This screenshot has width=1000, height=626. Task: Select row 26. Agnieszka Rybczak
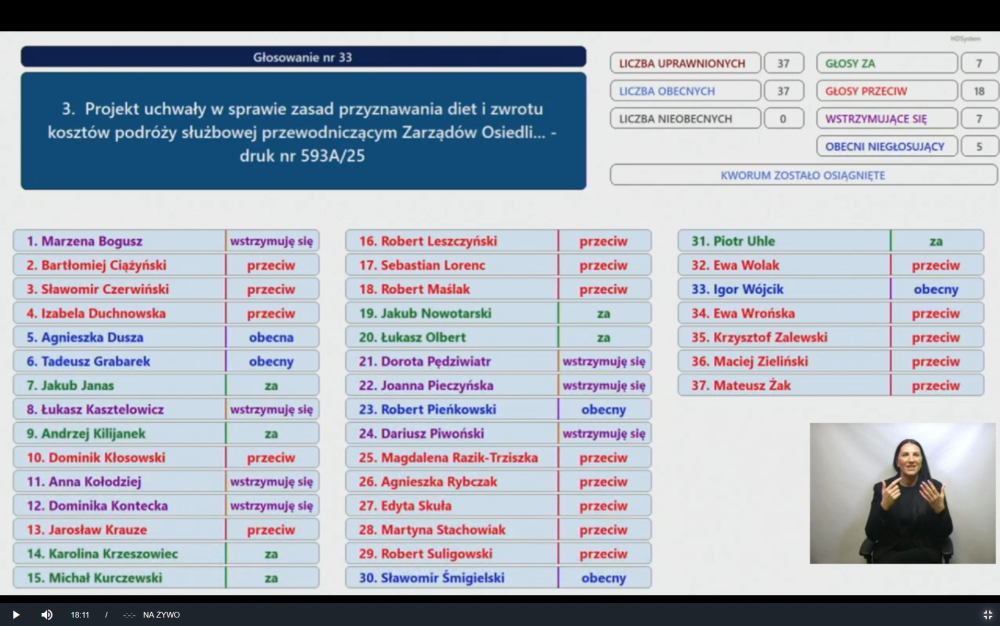coord(498,481)
